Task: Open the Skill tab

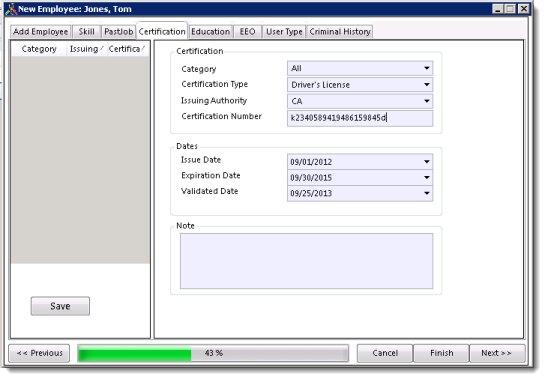Action: coord(86,32)
